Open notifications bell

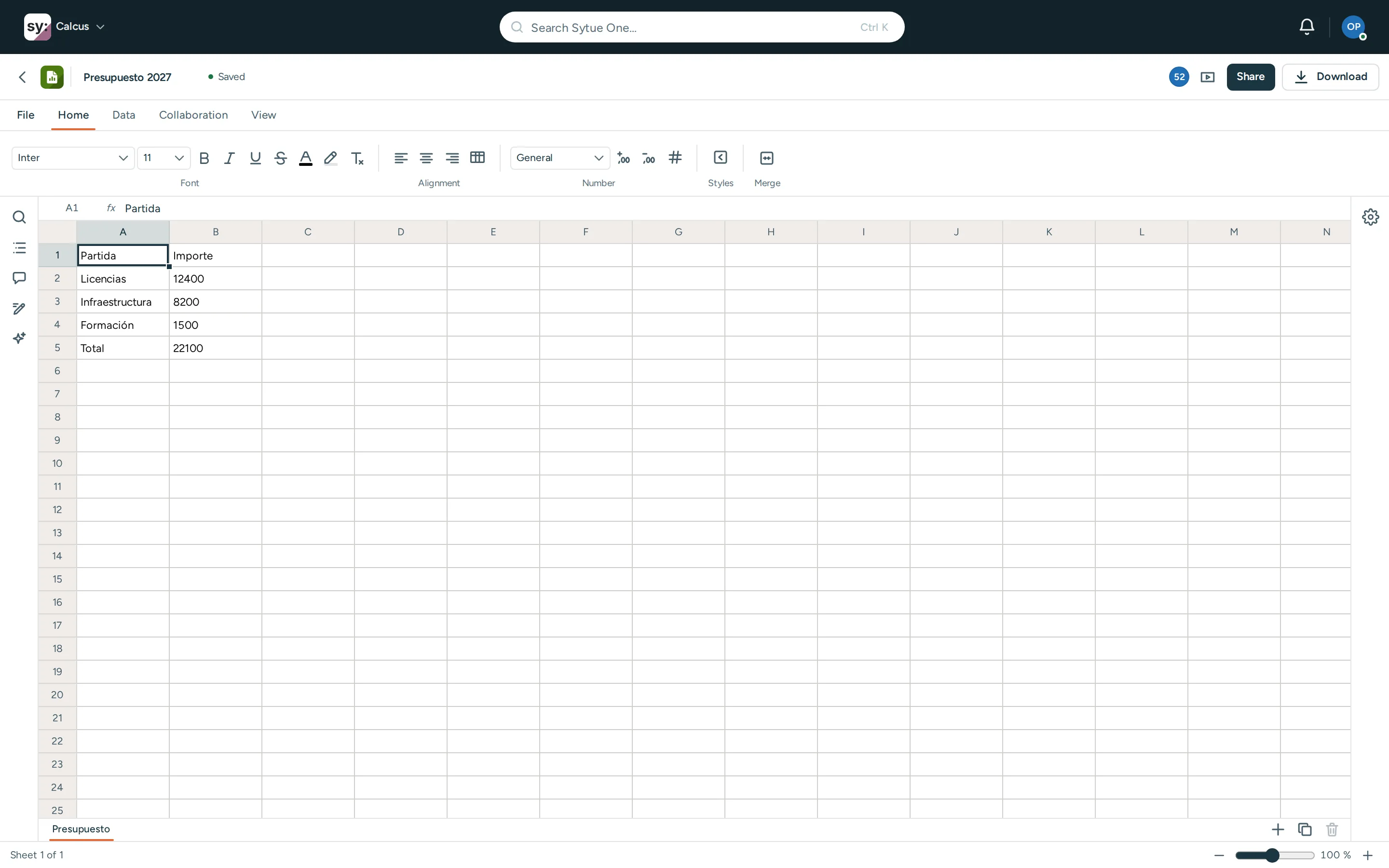pos(1307,27)
